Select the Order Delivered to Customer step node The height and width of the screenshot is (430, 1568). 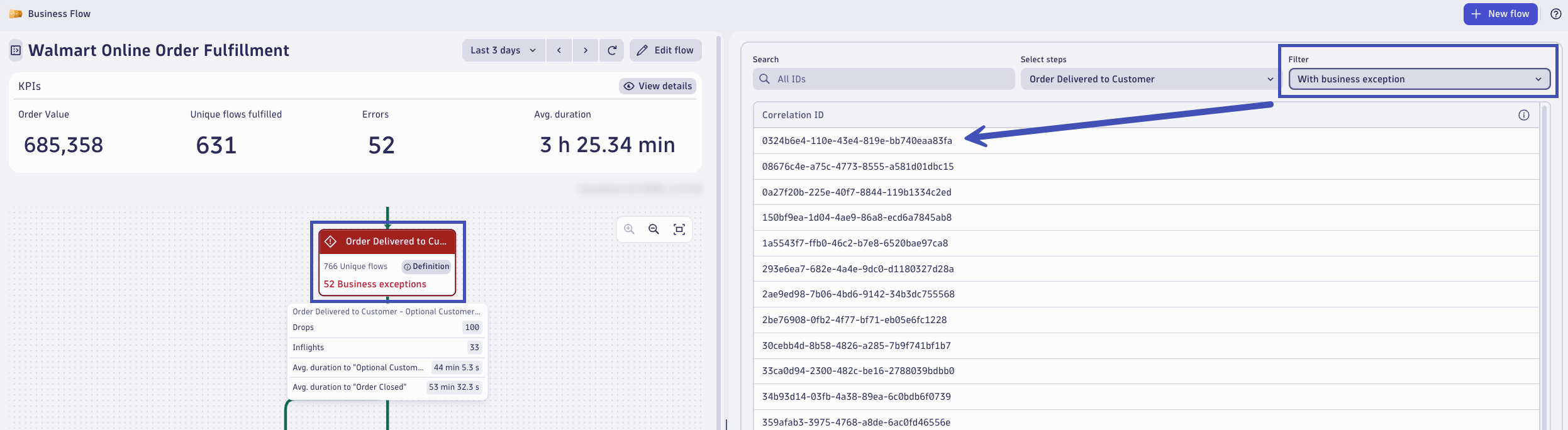pyautogui.click(x=387, y=262)
